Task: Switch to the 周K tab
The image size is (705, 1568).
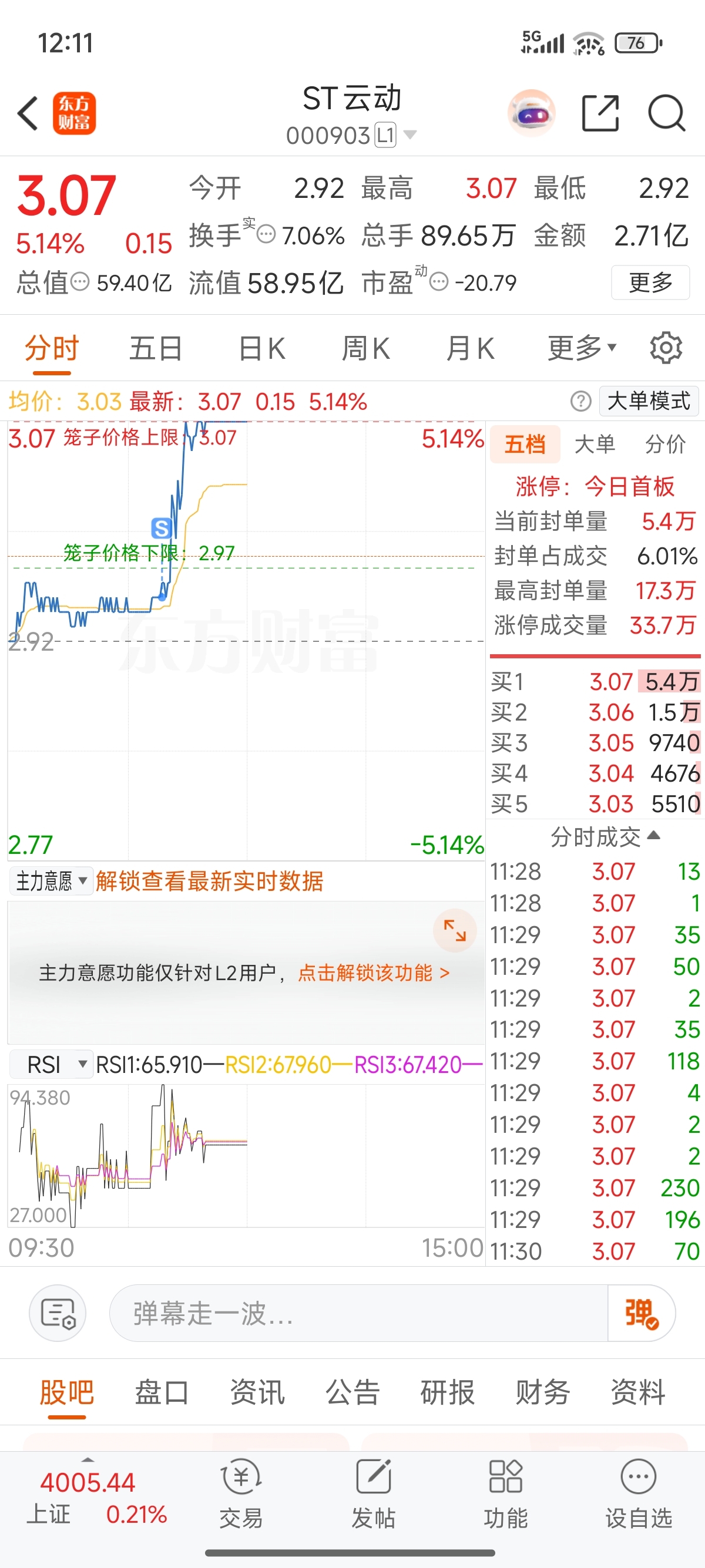Action: pyautogui.click(x=366, y=348)
